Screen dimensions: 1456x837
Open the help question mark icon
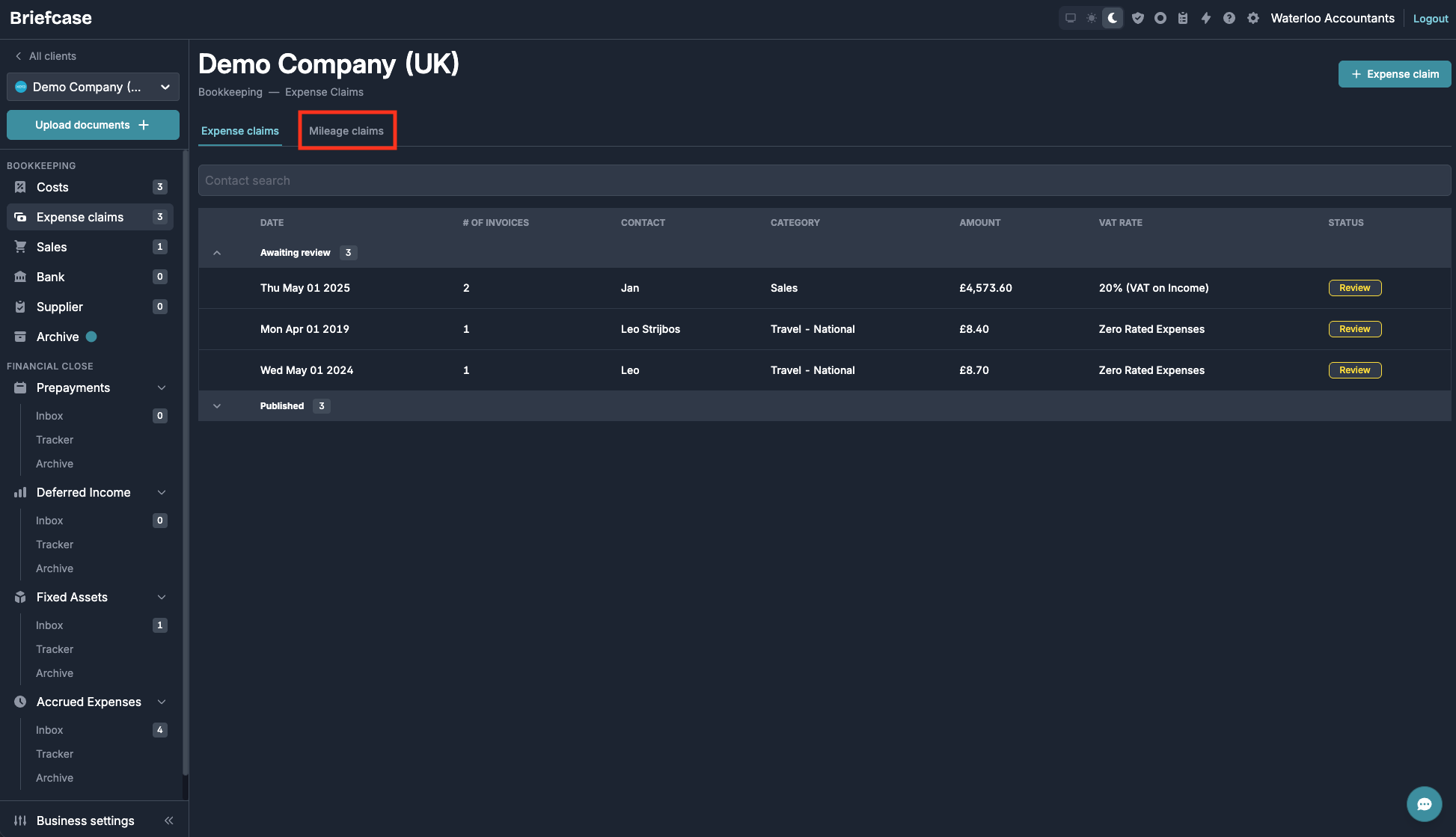tap(1229, 18)
